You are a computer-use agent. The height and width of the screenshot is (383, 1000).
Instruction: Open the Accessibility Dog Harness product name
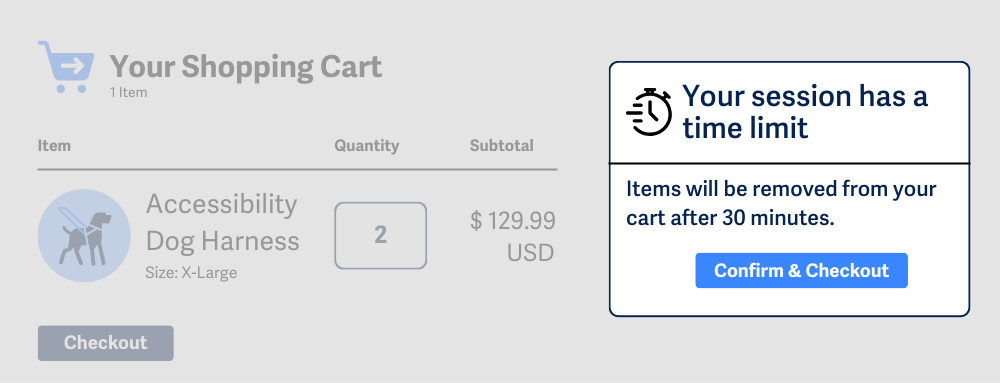pos(223,222)
